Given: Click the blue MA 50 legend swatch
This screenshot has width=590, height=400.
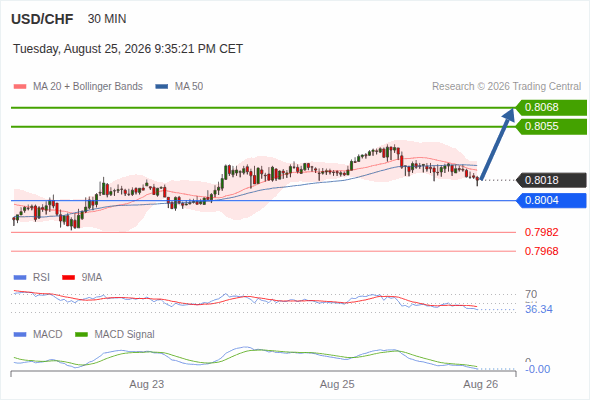Looking at the screenshot, I should click(x=162, y=87).
